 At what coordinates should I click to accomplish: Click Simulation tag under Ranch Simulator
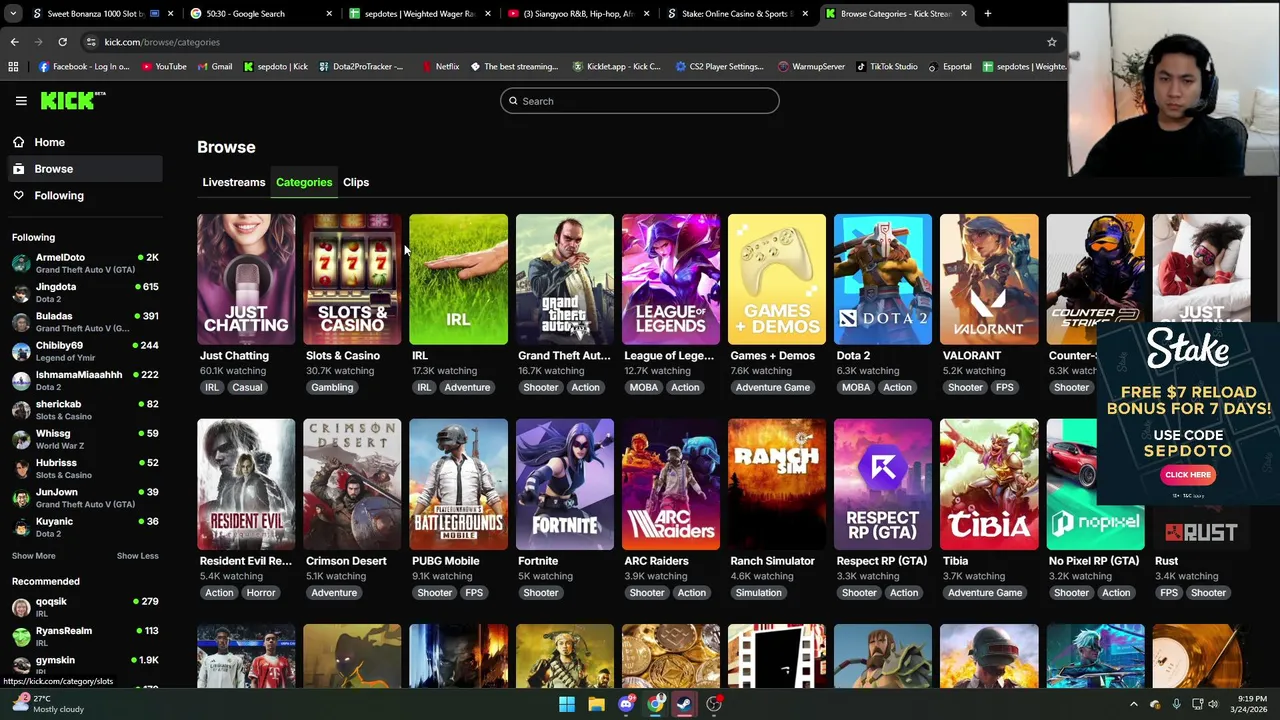pyautogui.click(x=759, y=593)
